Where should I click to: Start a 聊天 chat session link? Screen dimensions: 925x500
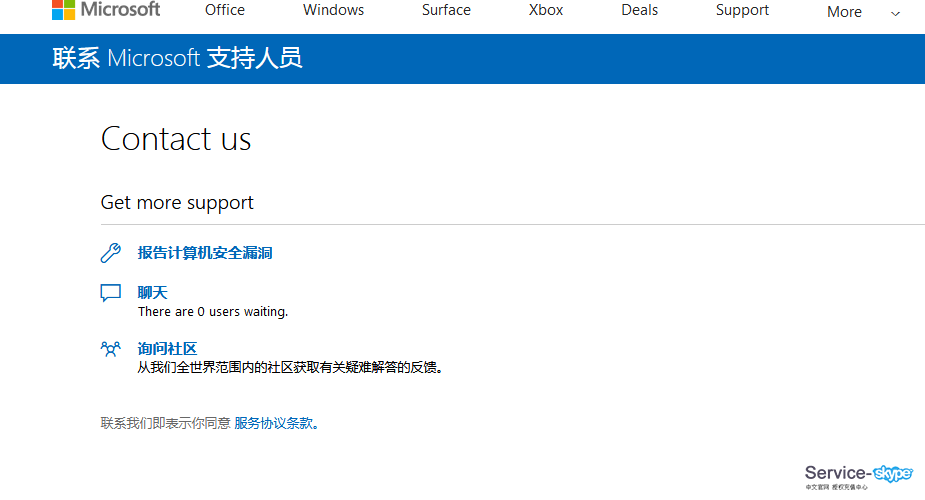point(152,292)
